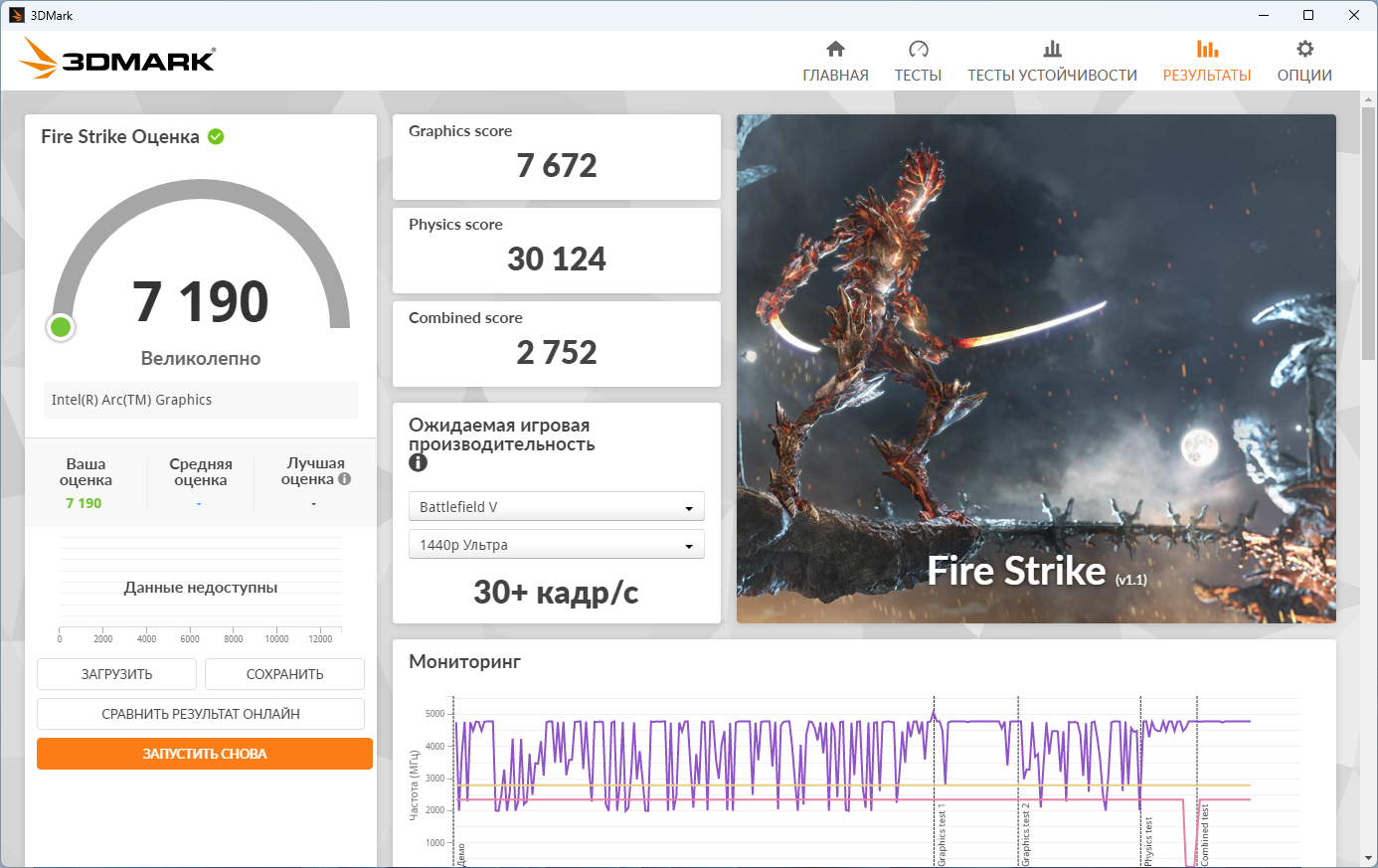
Task: Click the Ваша оценка value 7 190
Action: click(84, 503)
